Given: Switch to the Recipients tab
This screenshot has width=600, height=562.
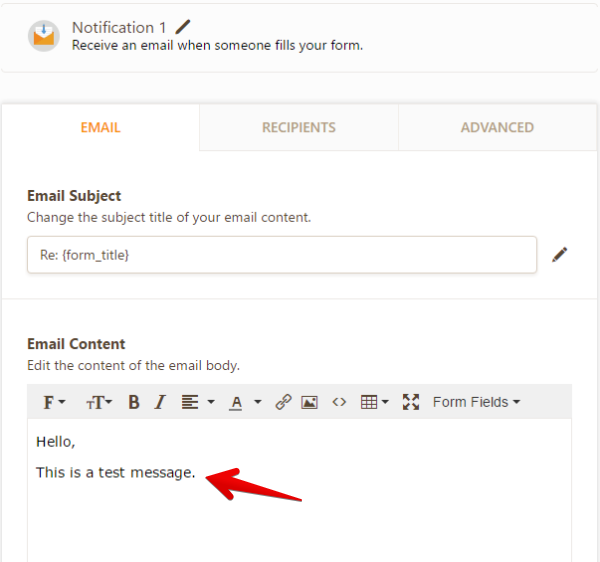Looking at the screenshot, I should point(298,127).
